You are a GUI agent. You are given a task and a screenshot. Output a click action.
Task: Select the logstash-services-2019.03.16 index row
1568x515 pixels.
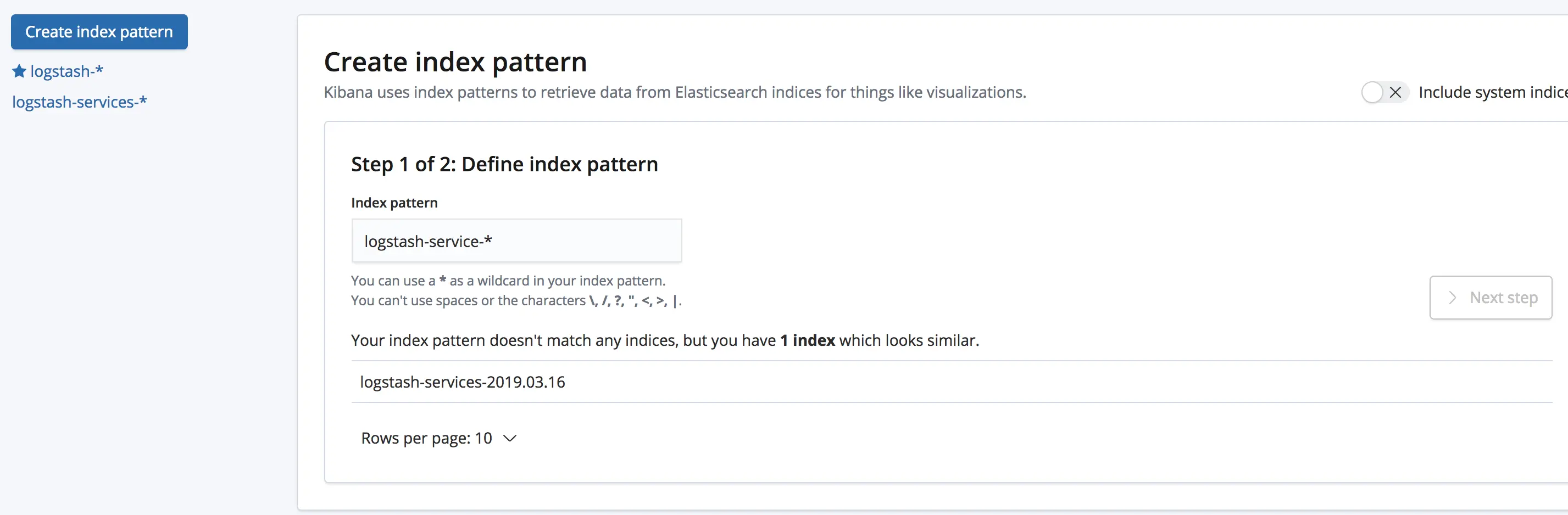(x=463, y=382)
